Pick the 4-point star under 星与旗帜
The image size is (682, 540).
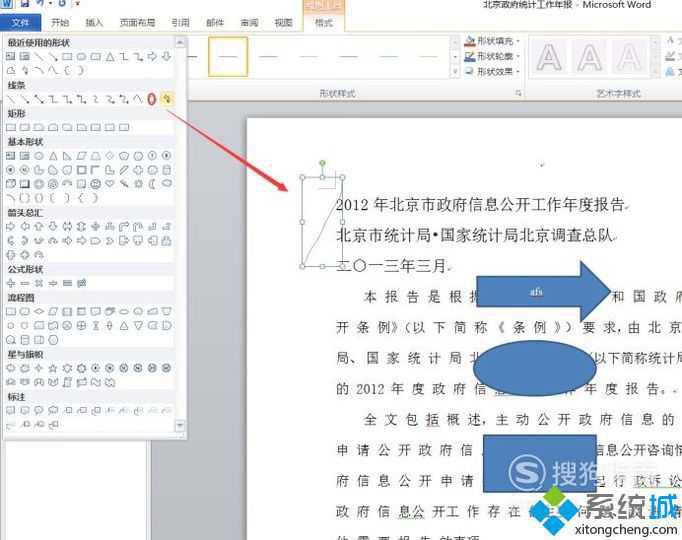(39, 368)
